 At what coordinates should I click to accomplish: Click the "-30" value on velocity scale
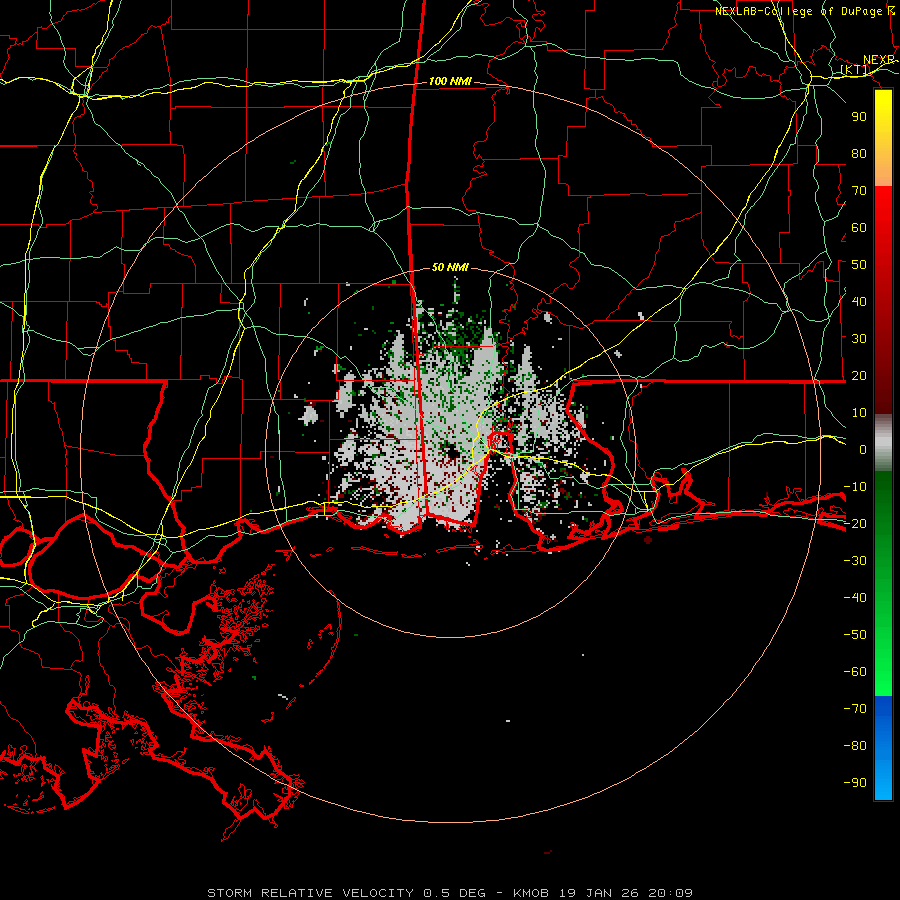click(855, 561)
